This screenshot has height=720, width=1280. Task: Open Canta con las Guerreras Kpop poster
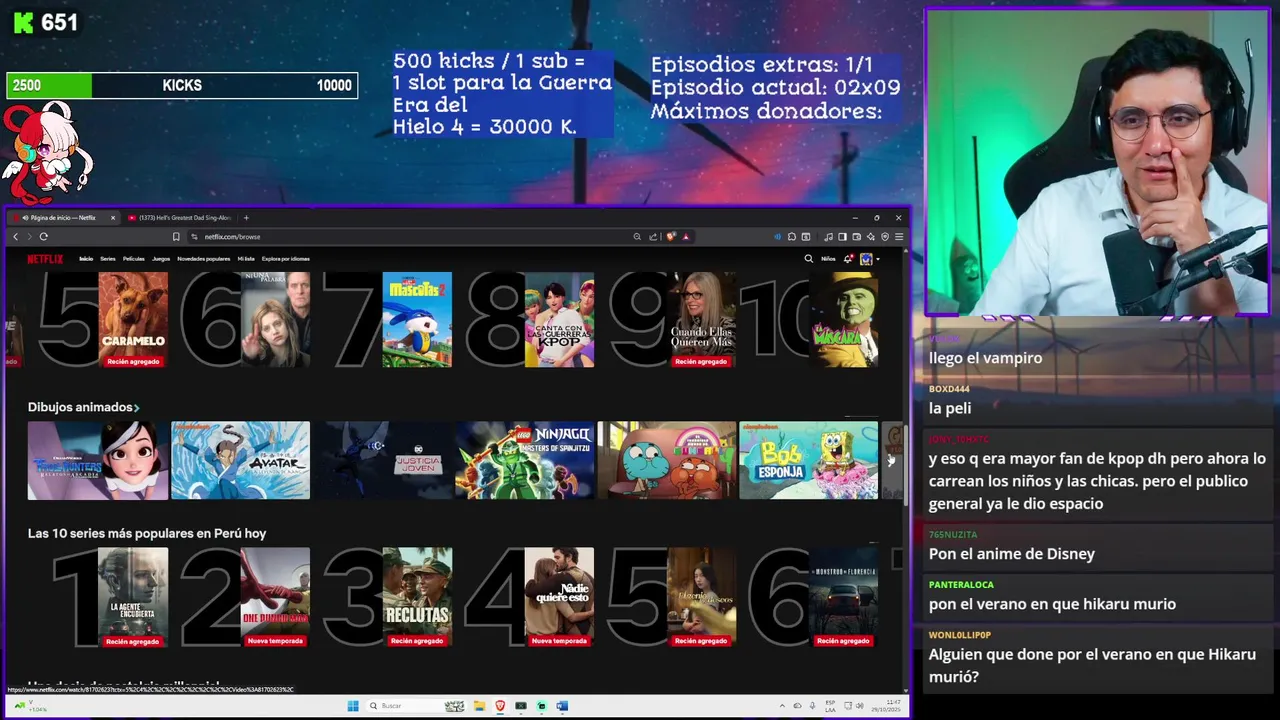(559, 320)
